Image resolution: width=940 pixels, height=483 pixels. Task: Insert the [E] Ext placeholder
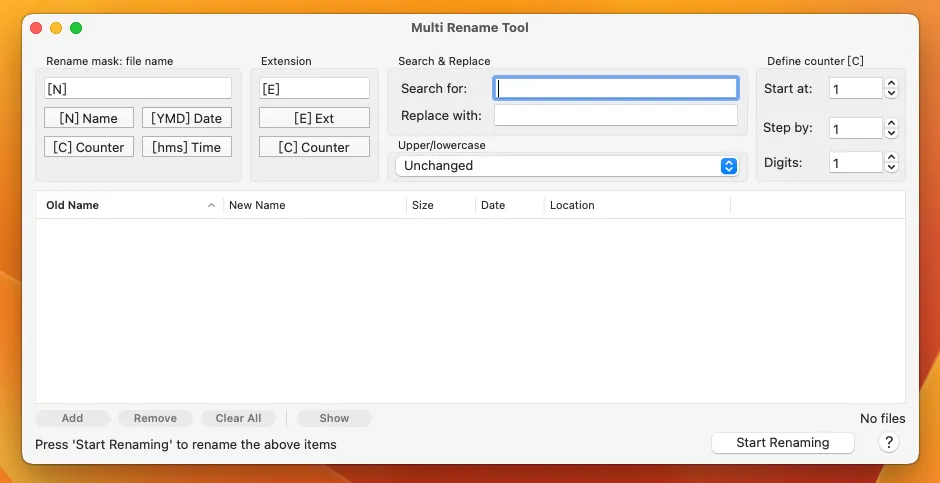(314, 118)
